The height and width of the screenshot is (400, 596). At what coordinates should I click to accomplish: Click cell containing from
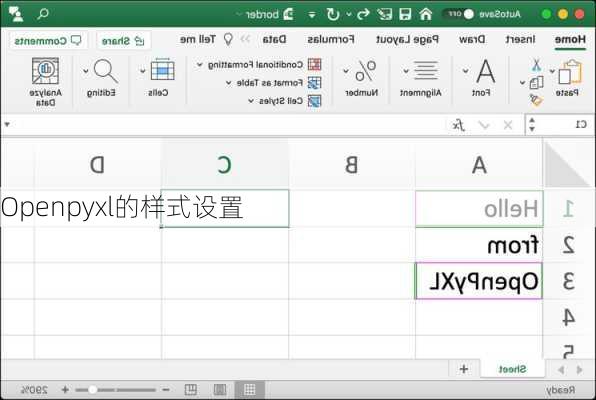coord(479,245)
